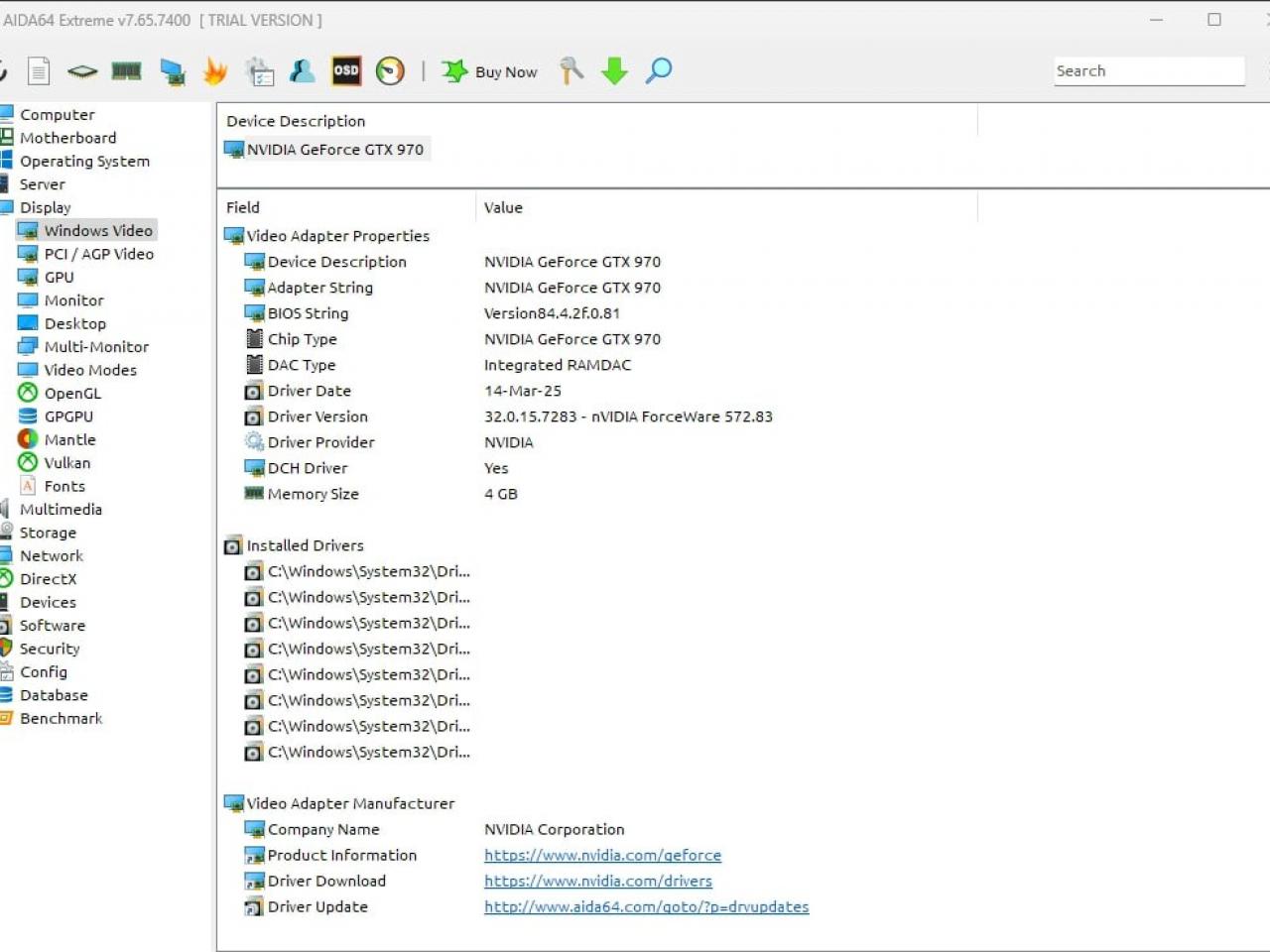The image size is (1270, 952).
Task: Click the user account toolbar icon
Action: (x=303, y=71)
